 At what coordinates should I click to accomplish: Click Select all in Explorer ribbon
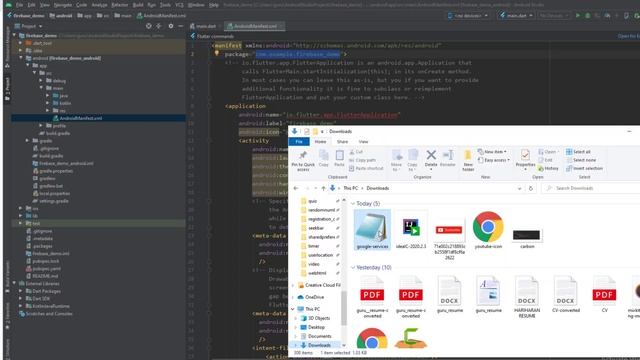pos(578,152)
